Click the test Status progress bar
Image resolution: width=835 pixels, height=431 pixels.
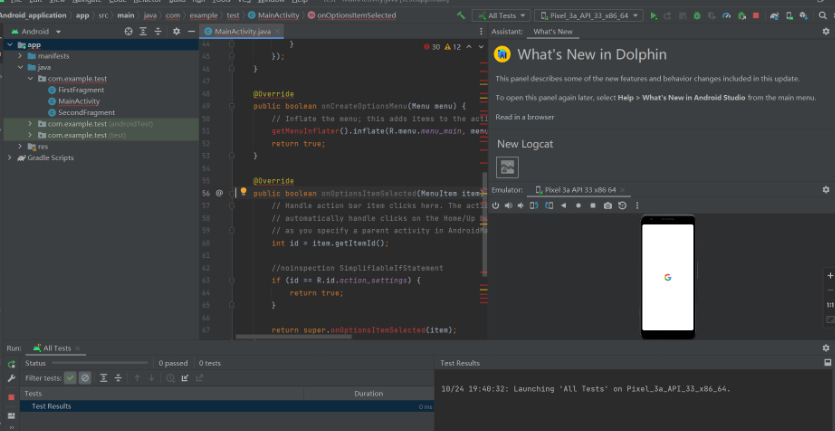pyautogui.click(x=100, y=363)
